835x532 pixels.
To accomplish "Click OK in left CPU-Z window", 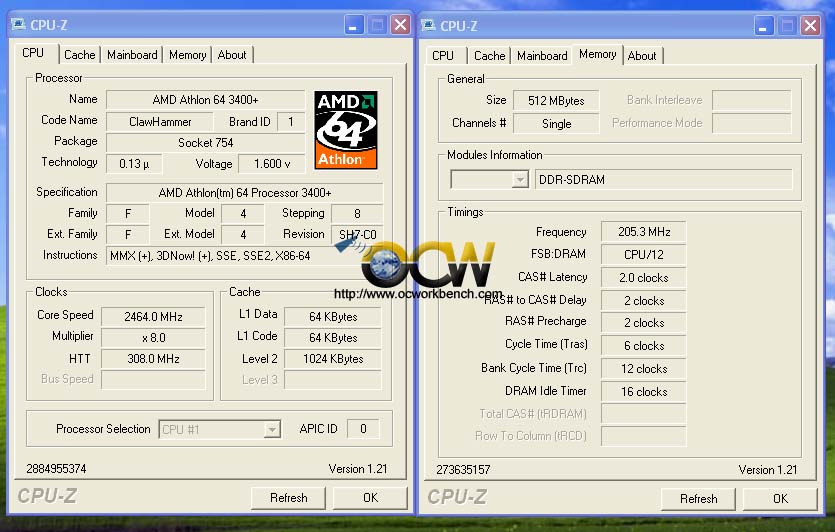I will coord(370,498).
